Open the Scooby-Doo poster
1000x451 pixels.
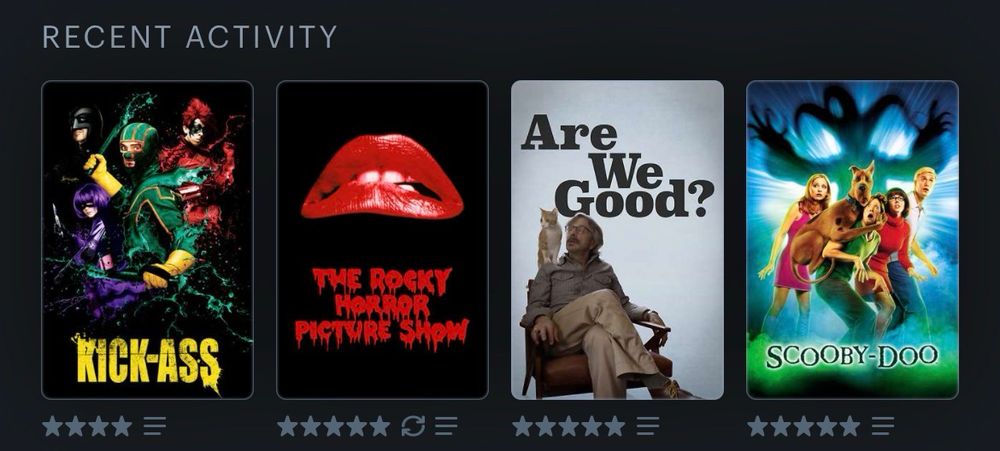click(853, 240)
